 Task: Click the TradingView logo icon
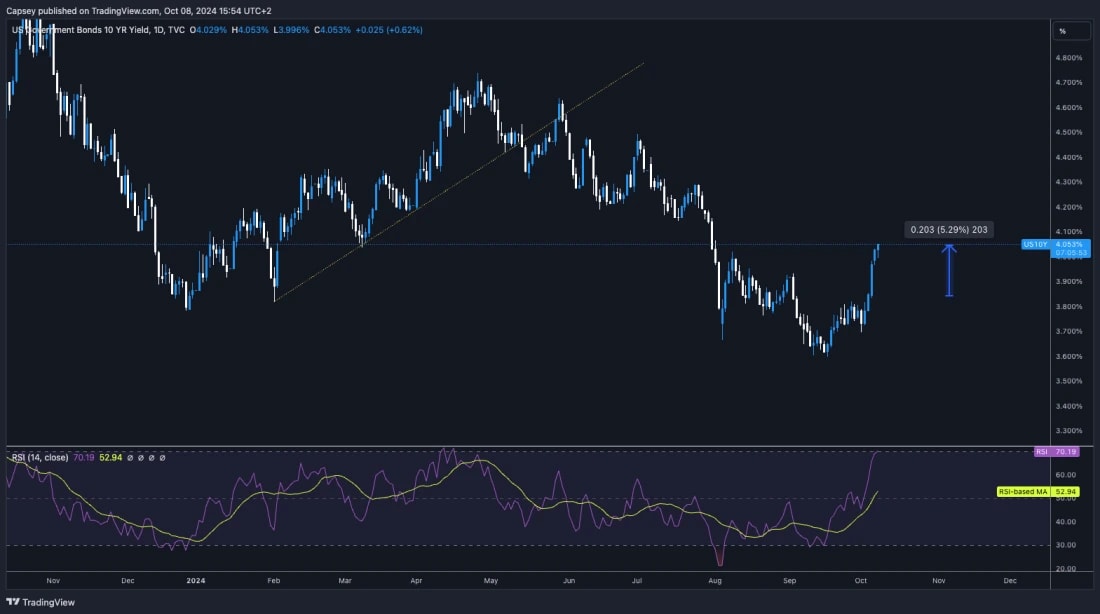[13, 602]
